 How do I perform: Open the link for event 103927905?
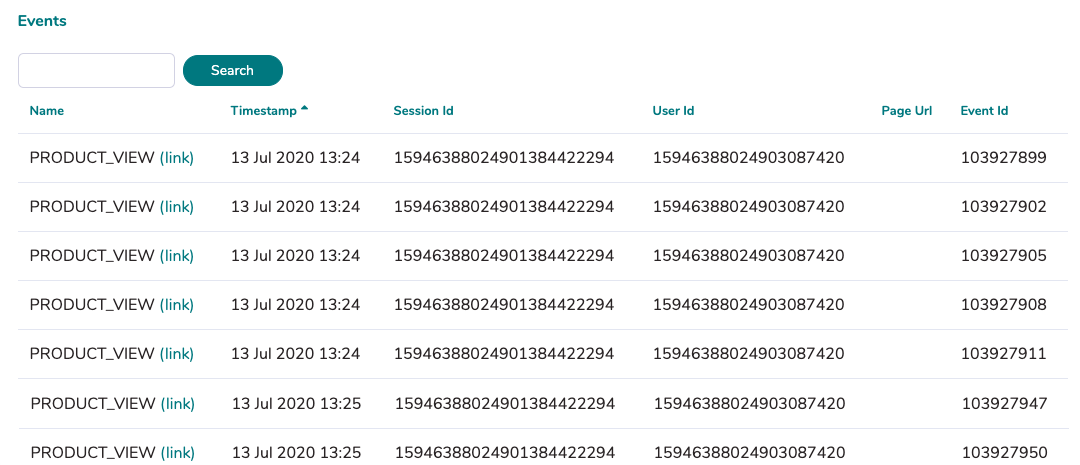click(177, 256)
